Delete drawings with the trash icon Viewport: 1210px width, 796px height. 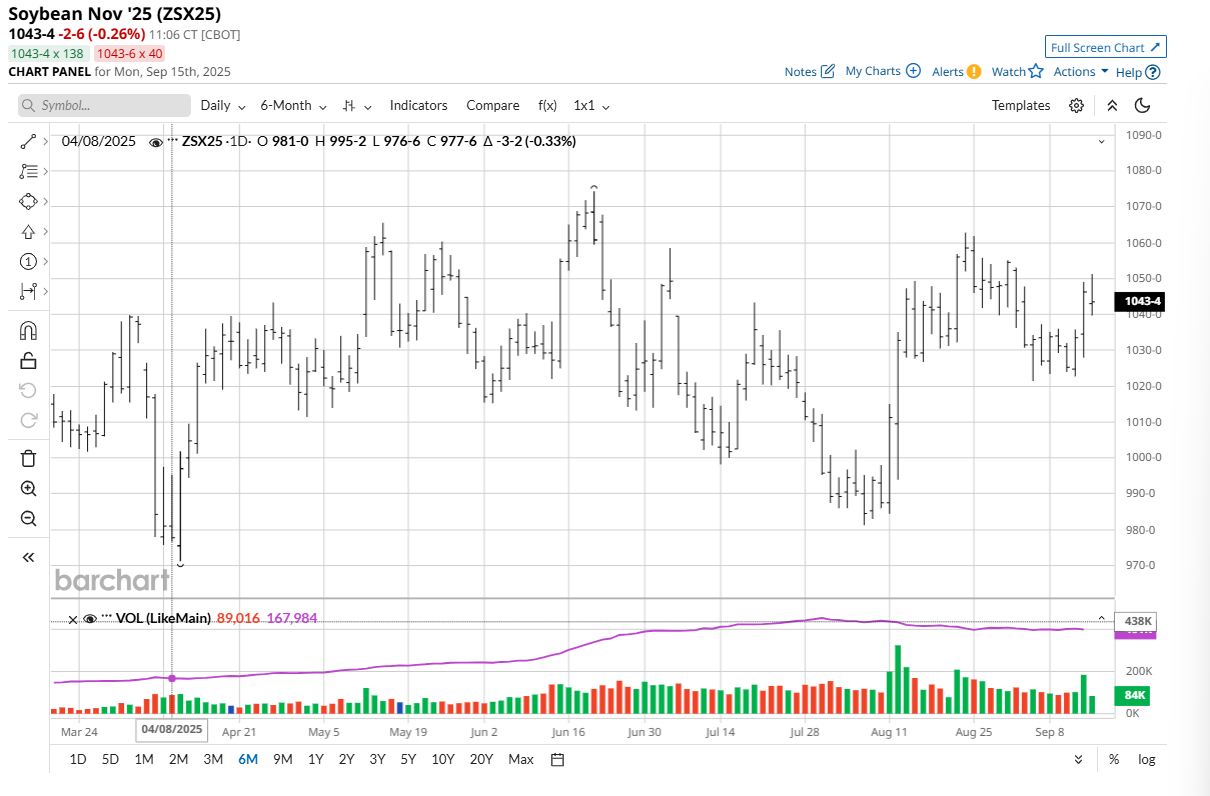pyautogui.click(x=28, y=459)
